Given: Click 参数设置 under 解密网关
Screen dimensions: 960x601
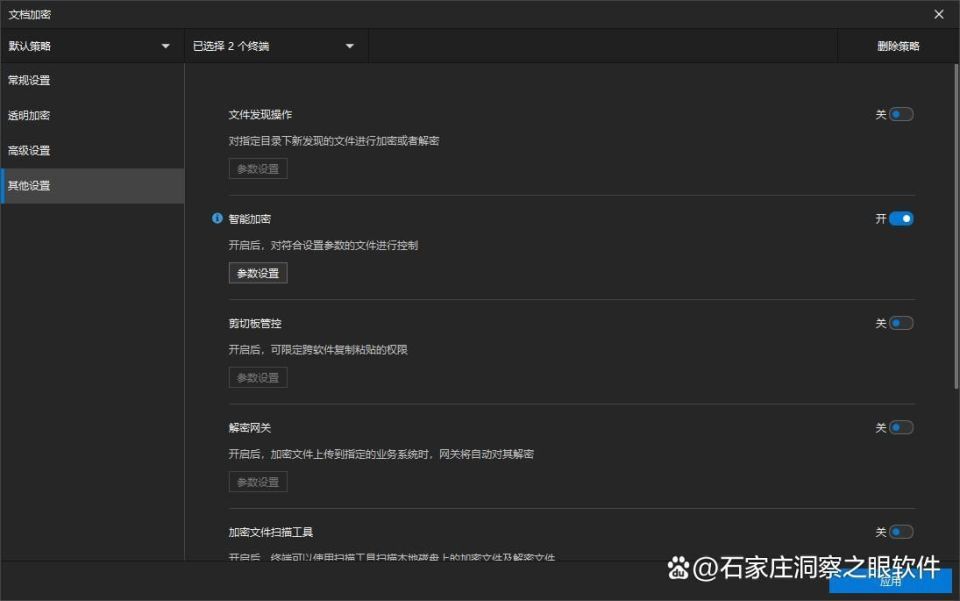Looking at the screenshot, I should point(258,482).
